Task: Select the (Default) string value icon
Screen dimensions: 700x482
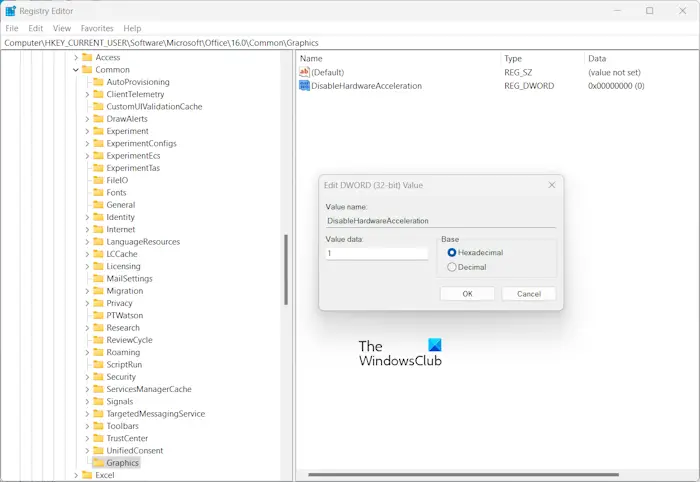Action: (304, 72)
